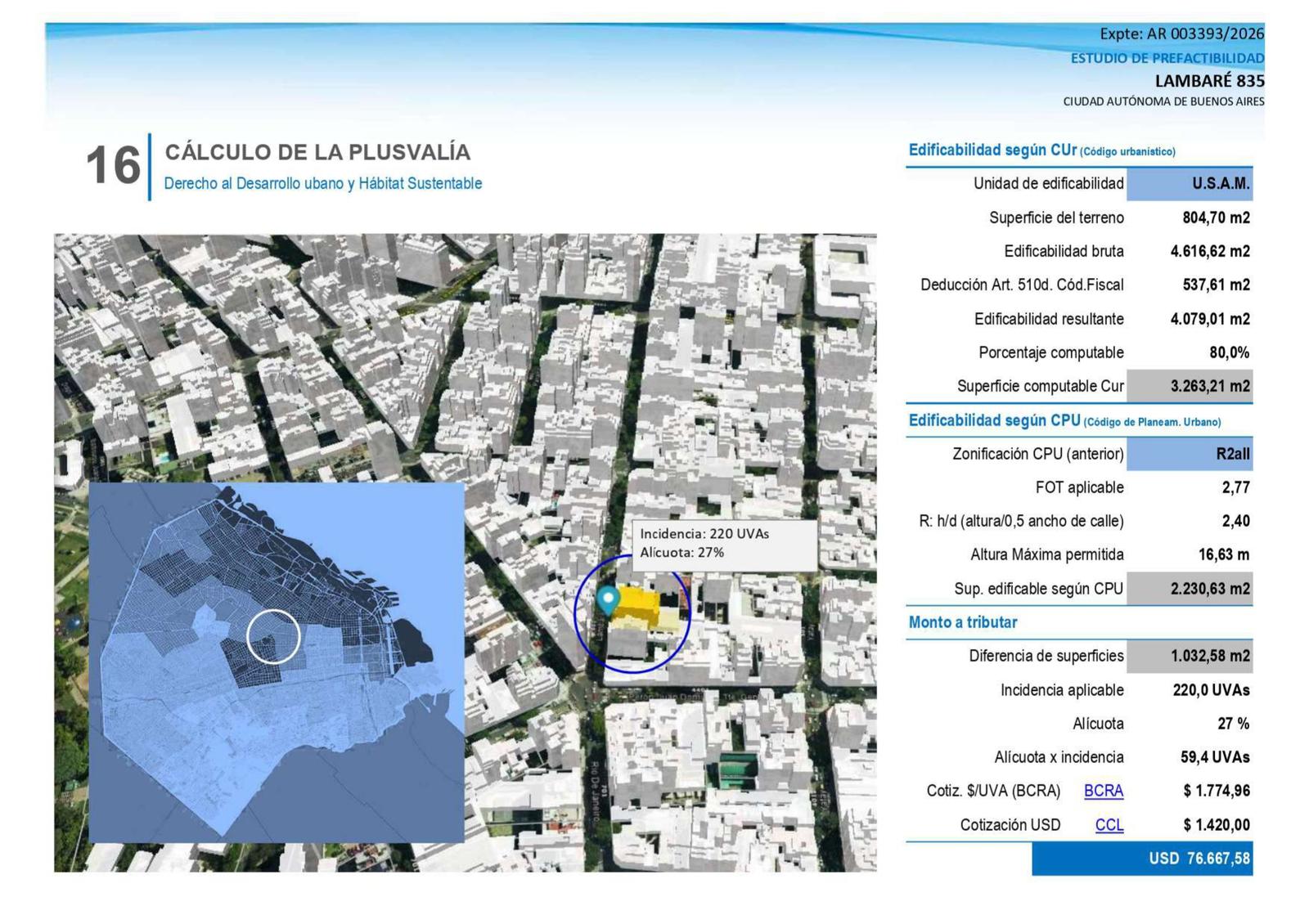The height and width of the screenshot is (924, 1309).
Task: Click the Derecho al Desarrollo subtitle
Action: pyautogui.click(x=323, y=184)
